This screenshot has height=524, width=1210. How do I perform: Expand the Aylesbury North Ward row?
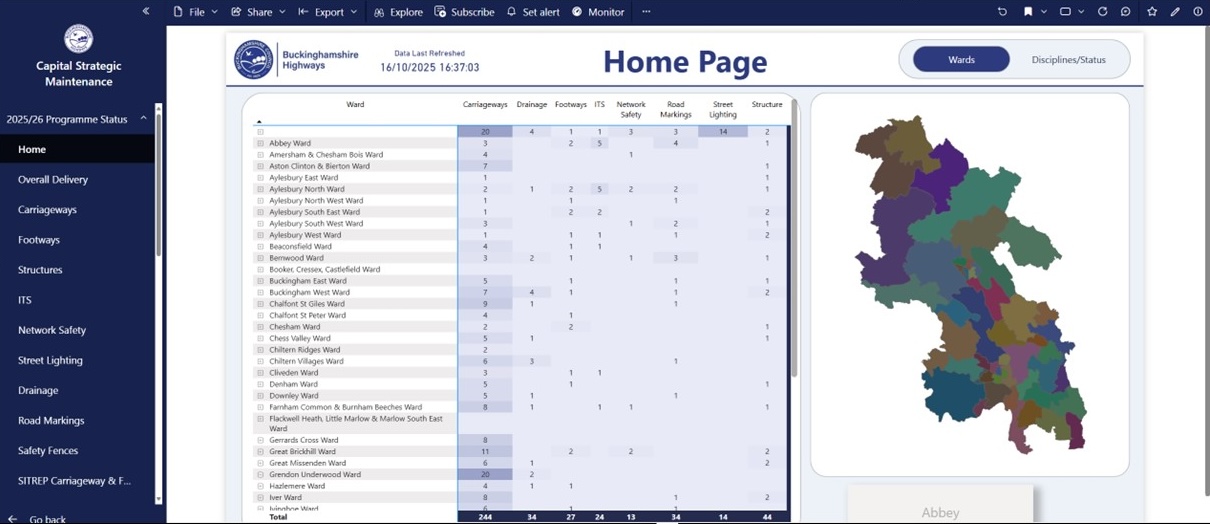(260, 189)
